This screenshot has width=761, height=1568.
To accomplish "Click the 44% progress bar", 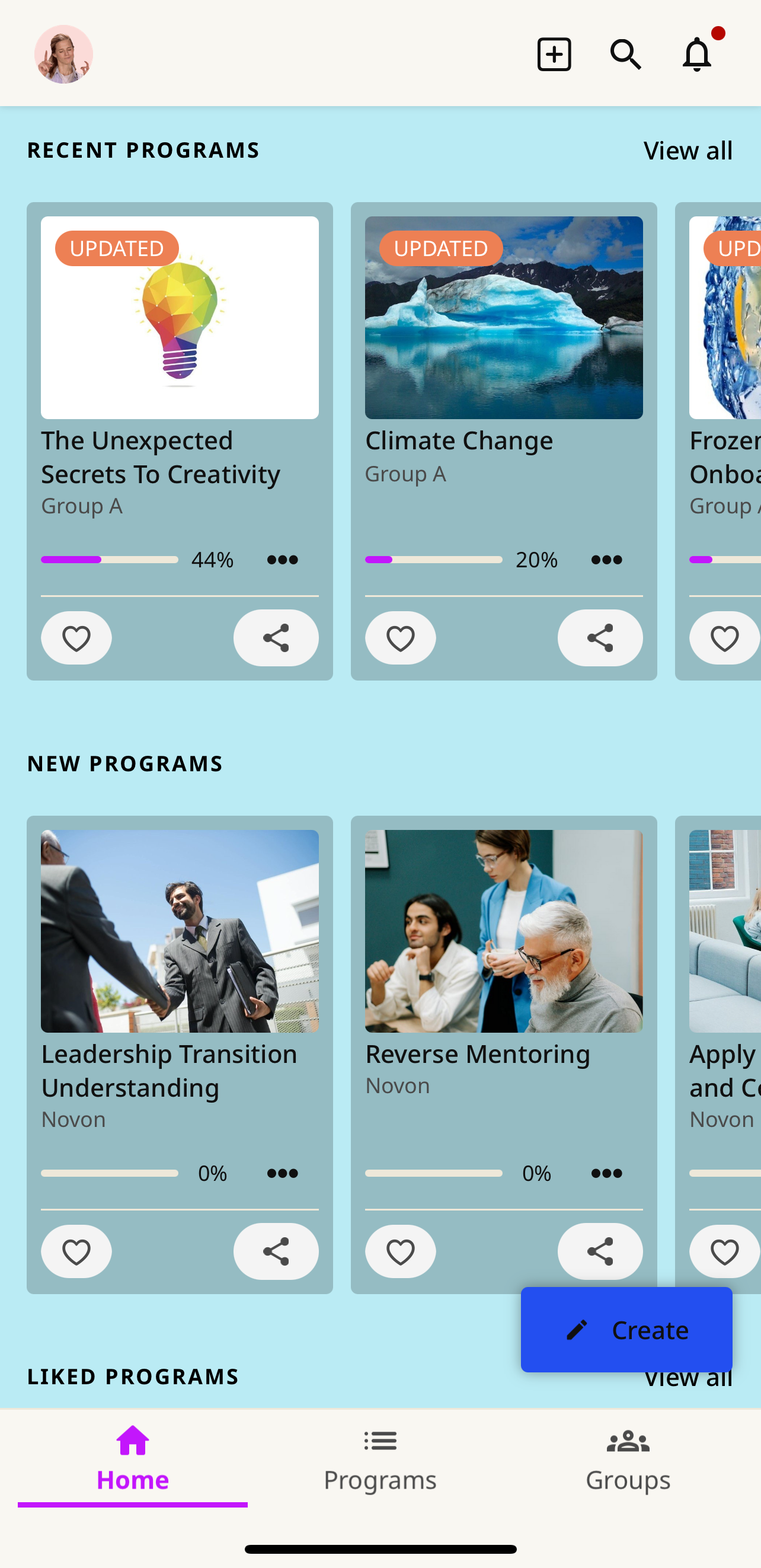I will click(110, 560).
